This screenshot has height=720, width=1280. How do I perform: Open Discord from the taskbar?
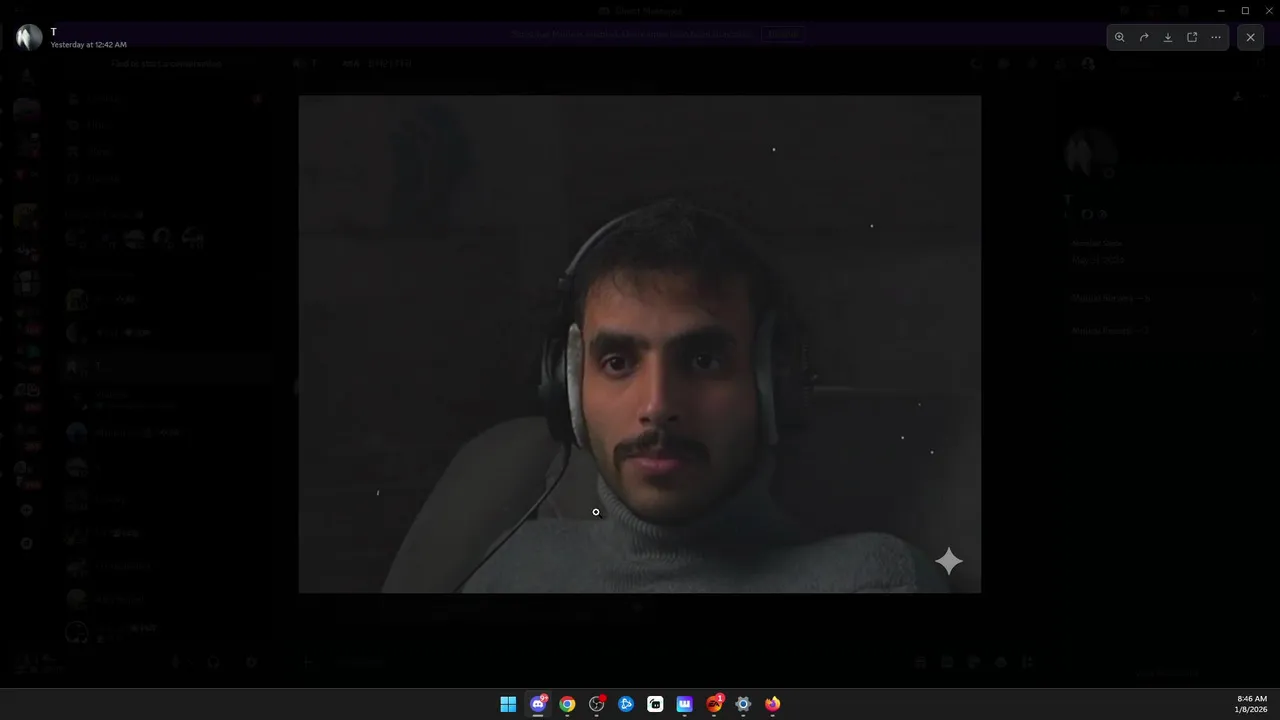pos(538,704)
